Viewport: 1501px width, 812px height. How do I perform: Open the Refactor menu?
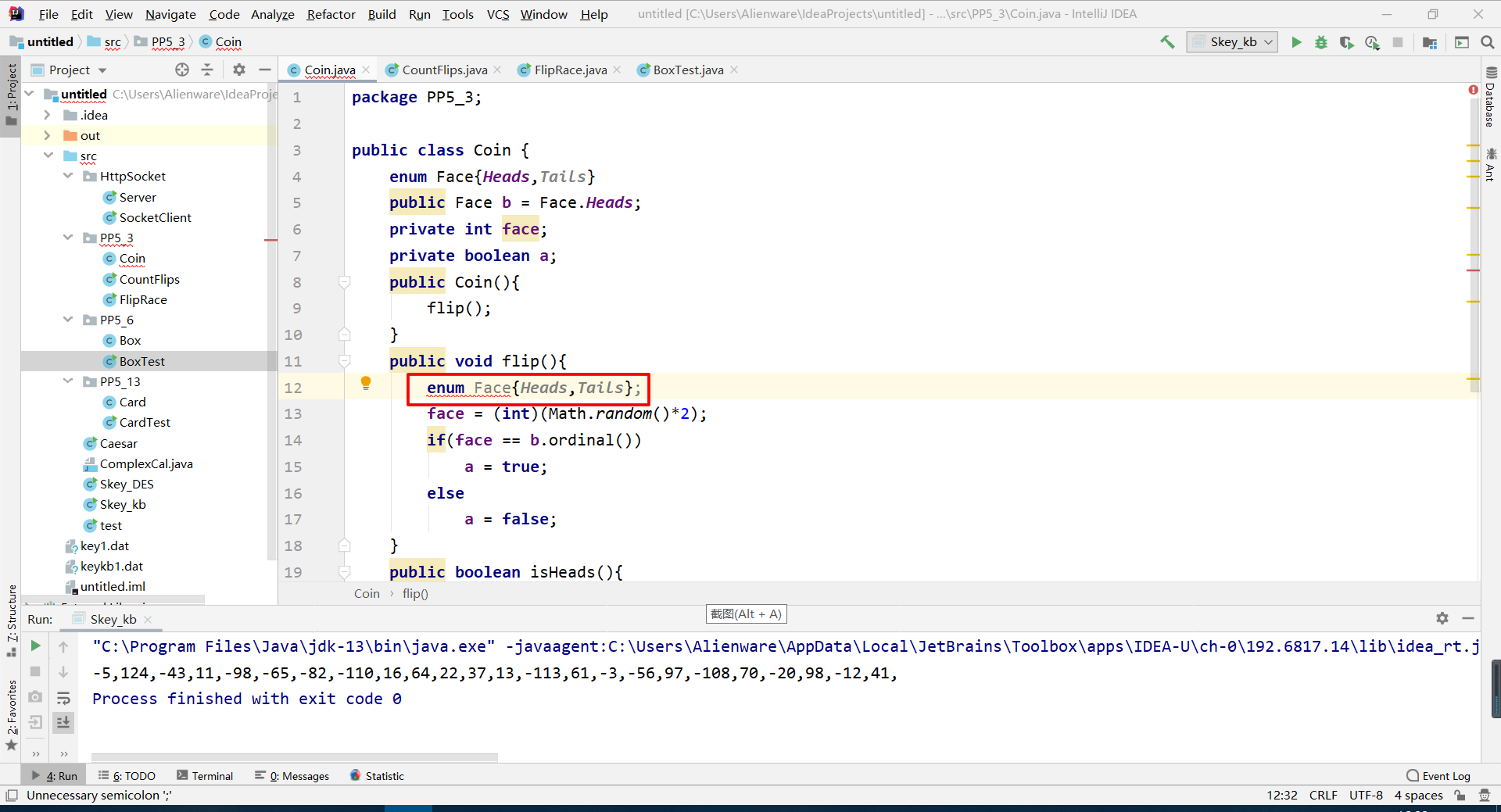tap(331, 14)
